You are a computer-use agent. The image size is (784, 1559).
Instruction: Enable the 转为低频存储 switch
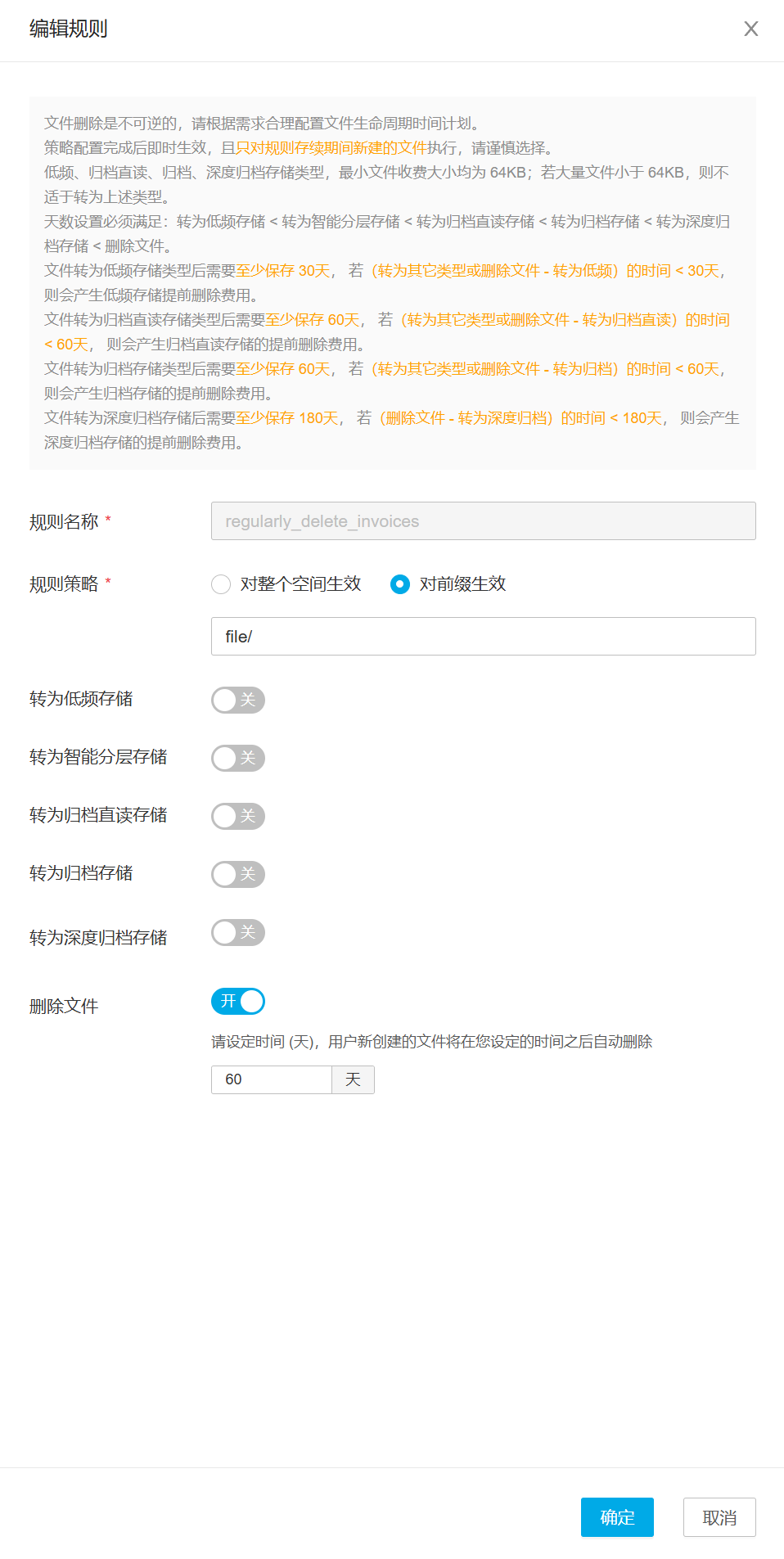pos(238,700)
